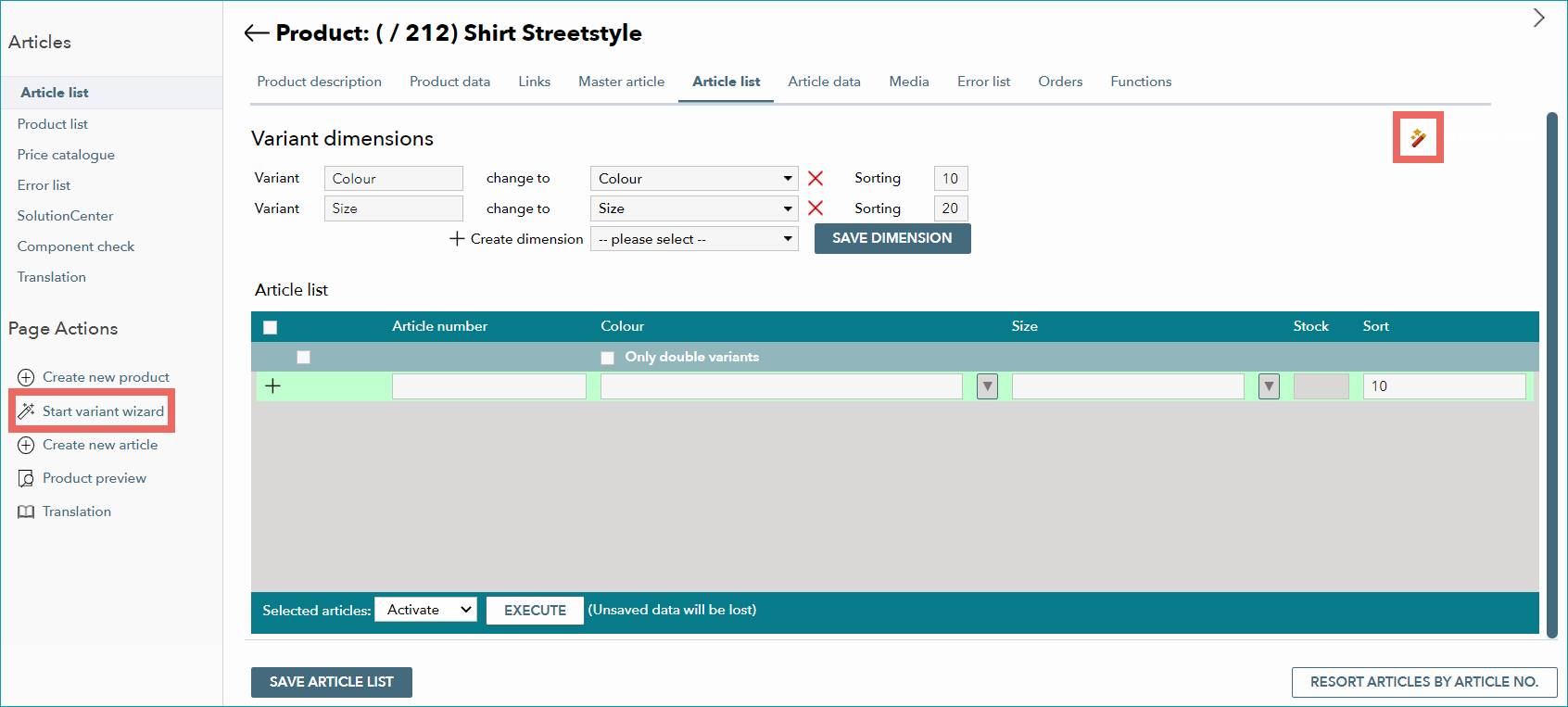The height and width of the screenshot is (707, 1568).
Task: Click Sorting field with value 10 for Colour
Action: (951, 178)
